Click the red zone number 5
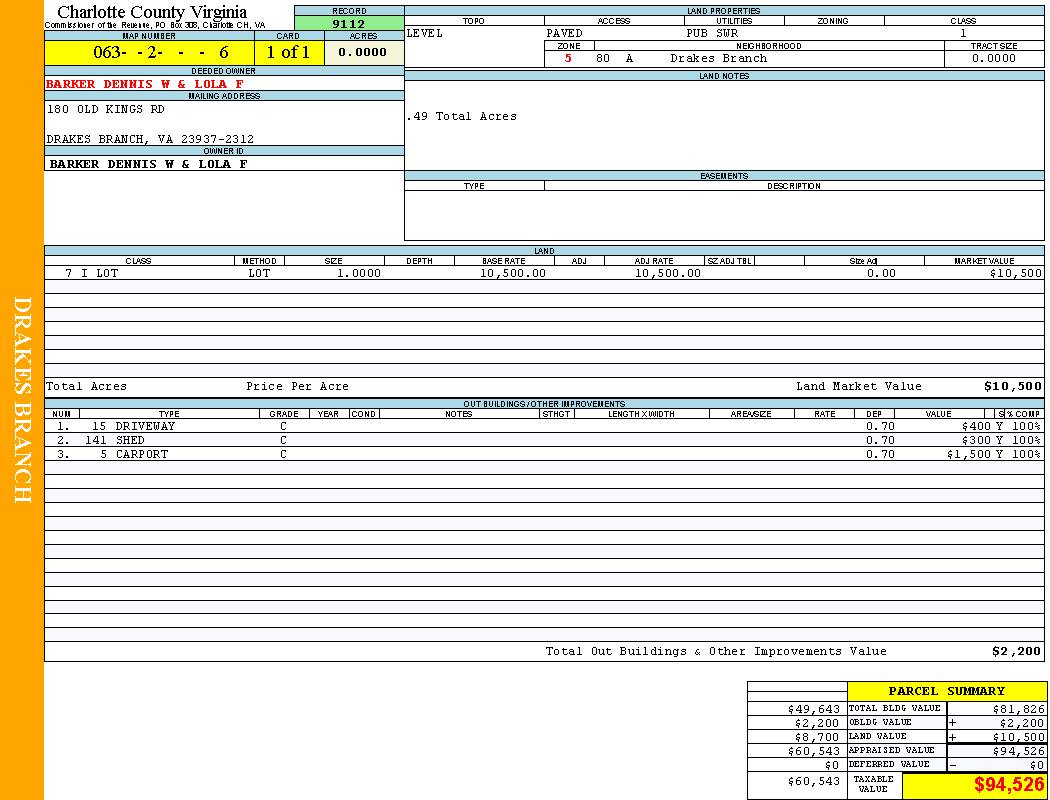1050x800 pixels. click(x=568, y=58)
